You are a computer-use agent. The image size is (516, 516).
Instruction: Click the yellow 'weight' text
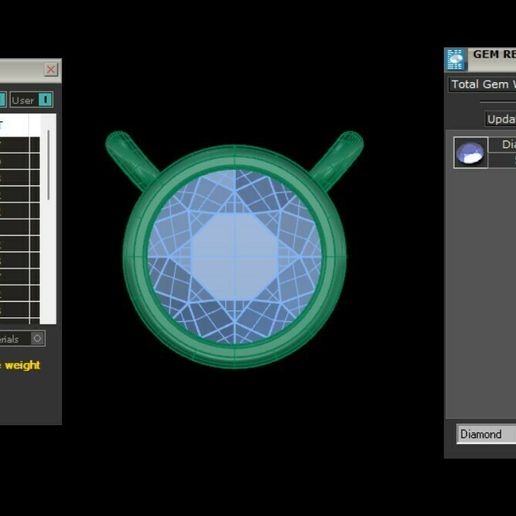tap(22, 365)
